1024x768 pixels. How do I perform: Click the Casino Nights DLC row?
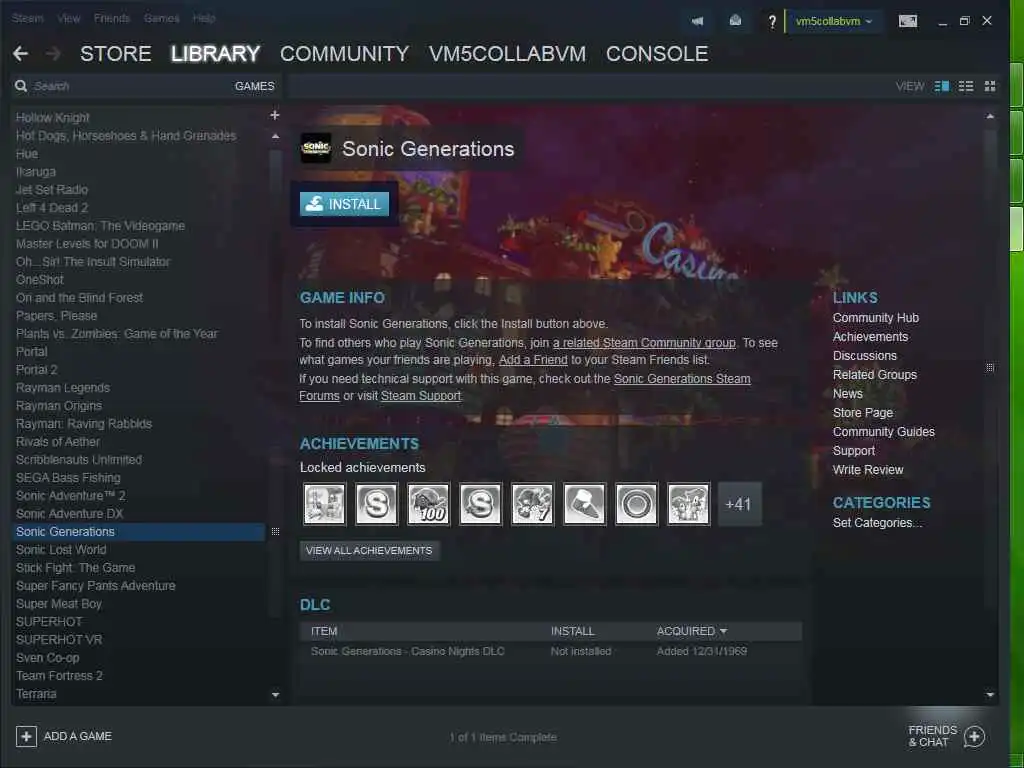551,651
